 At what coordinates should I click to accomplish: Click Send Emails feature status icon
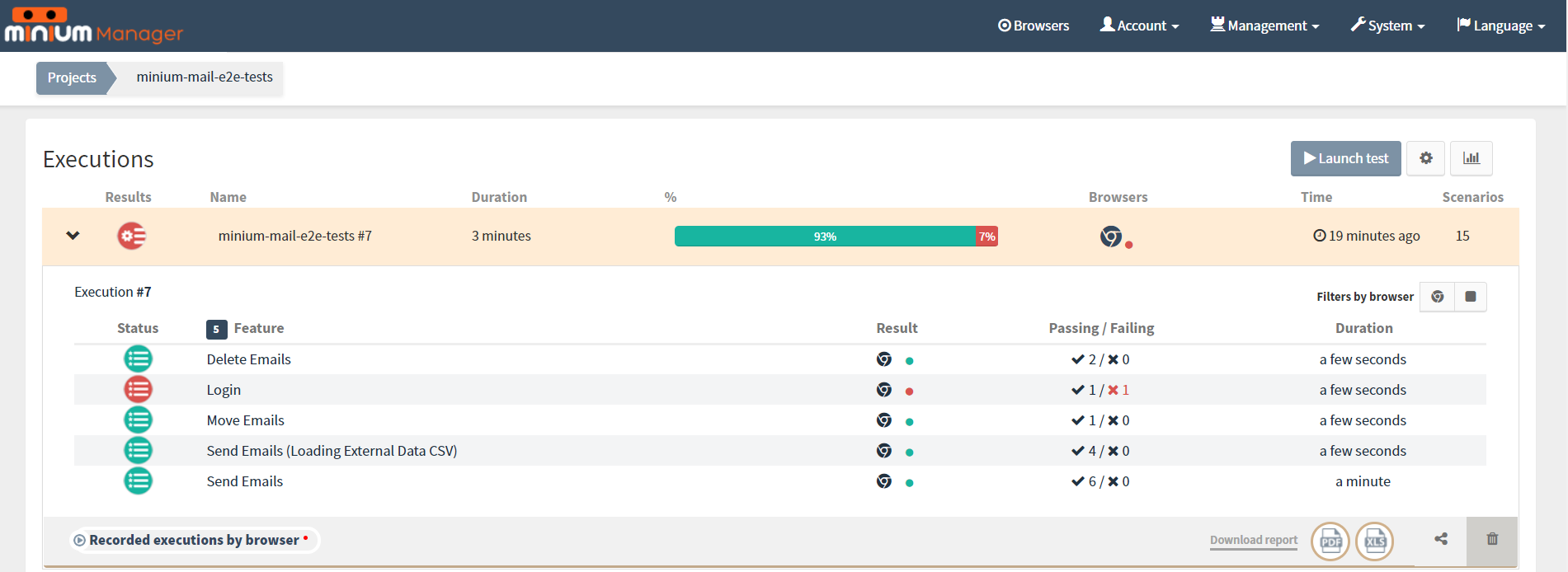tap(138, 481)
